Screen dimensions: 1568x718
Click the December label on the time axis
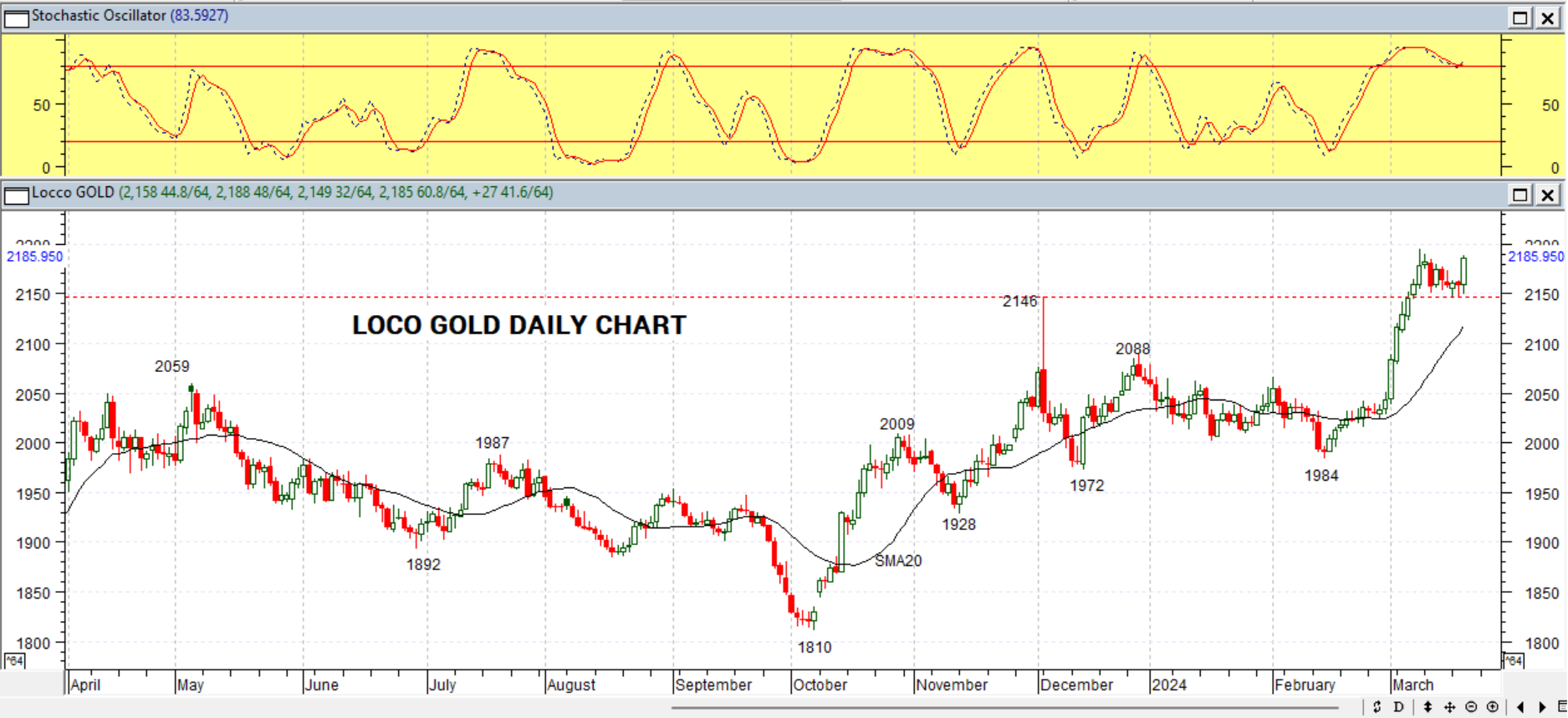point(1077,685)
